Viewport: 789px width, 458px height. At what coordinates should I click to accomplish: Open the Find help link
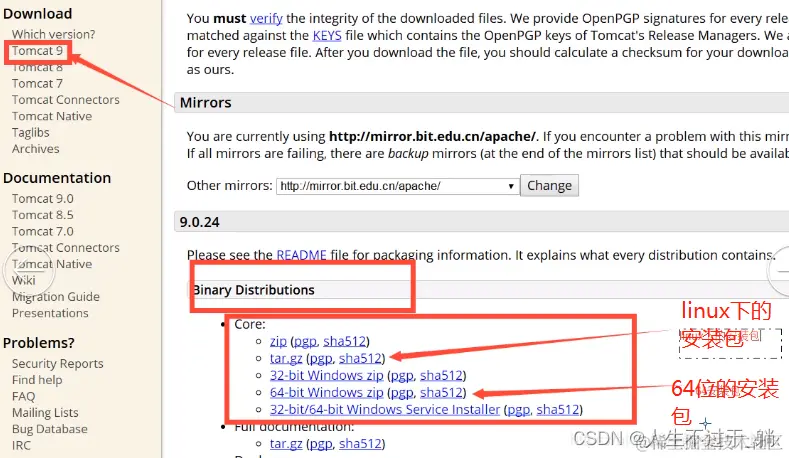coord(37,380)
